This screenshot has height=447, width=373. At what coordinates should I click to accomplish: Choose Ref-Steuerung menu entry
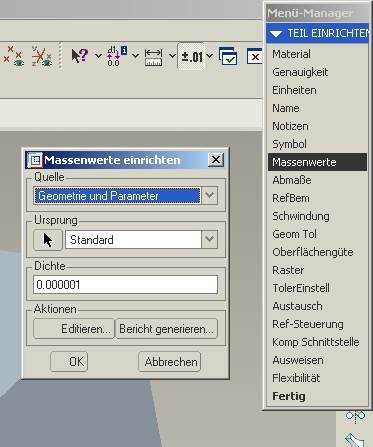pos(317,324)
